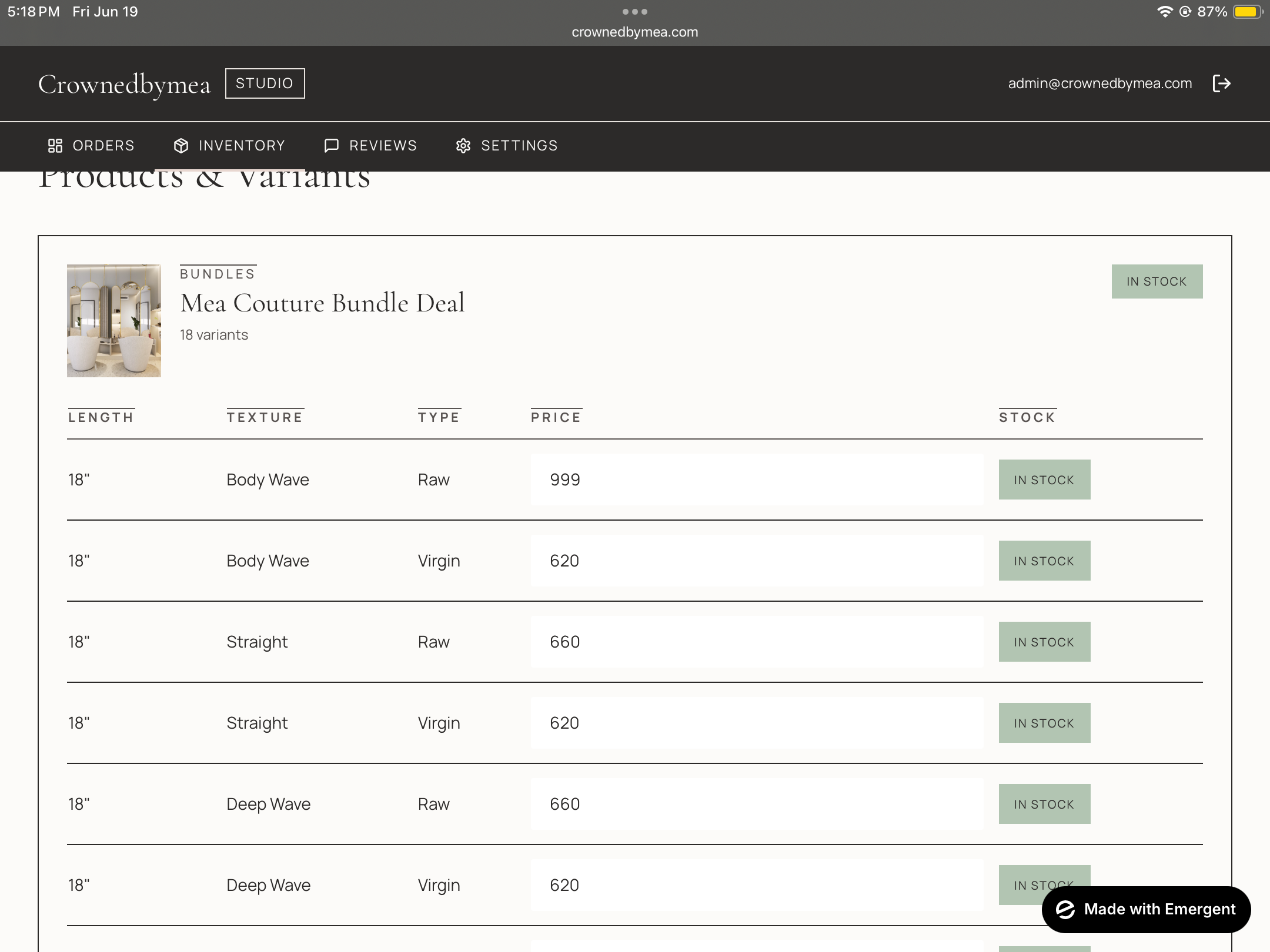Edit the 660 price for Straight Raw
Image resolution: width=1270 pixels, height=952 pixels.
(x=757, y=642)
